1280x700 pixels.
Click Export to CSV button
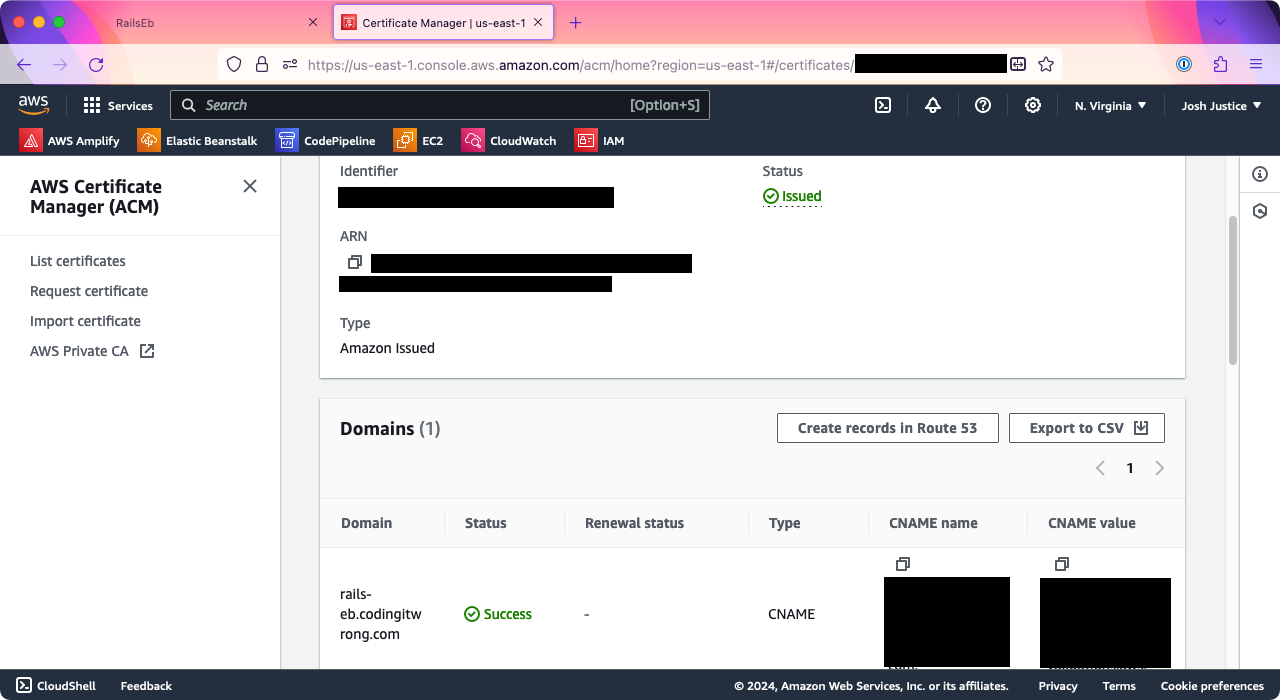[x=1087, y=428]
